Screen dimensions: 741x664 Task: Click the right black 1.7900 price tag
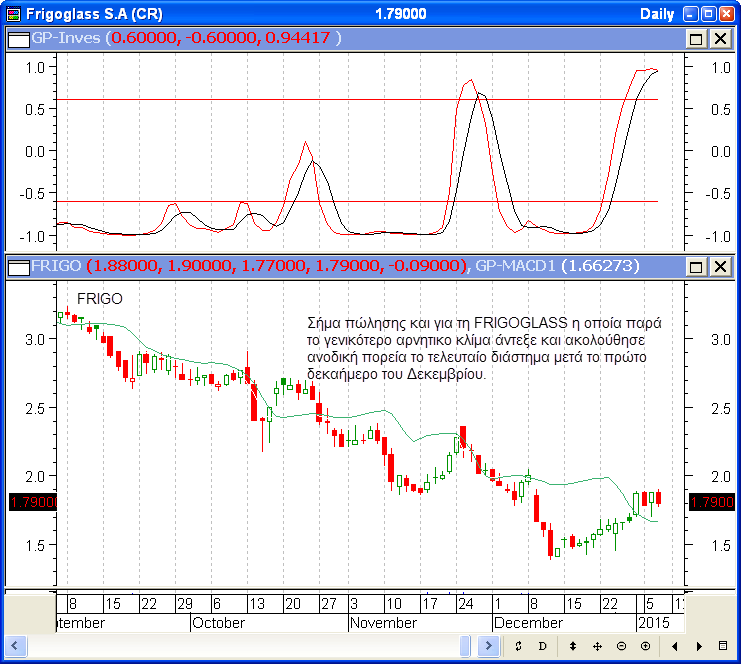[712, 502]
